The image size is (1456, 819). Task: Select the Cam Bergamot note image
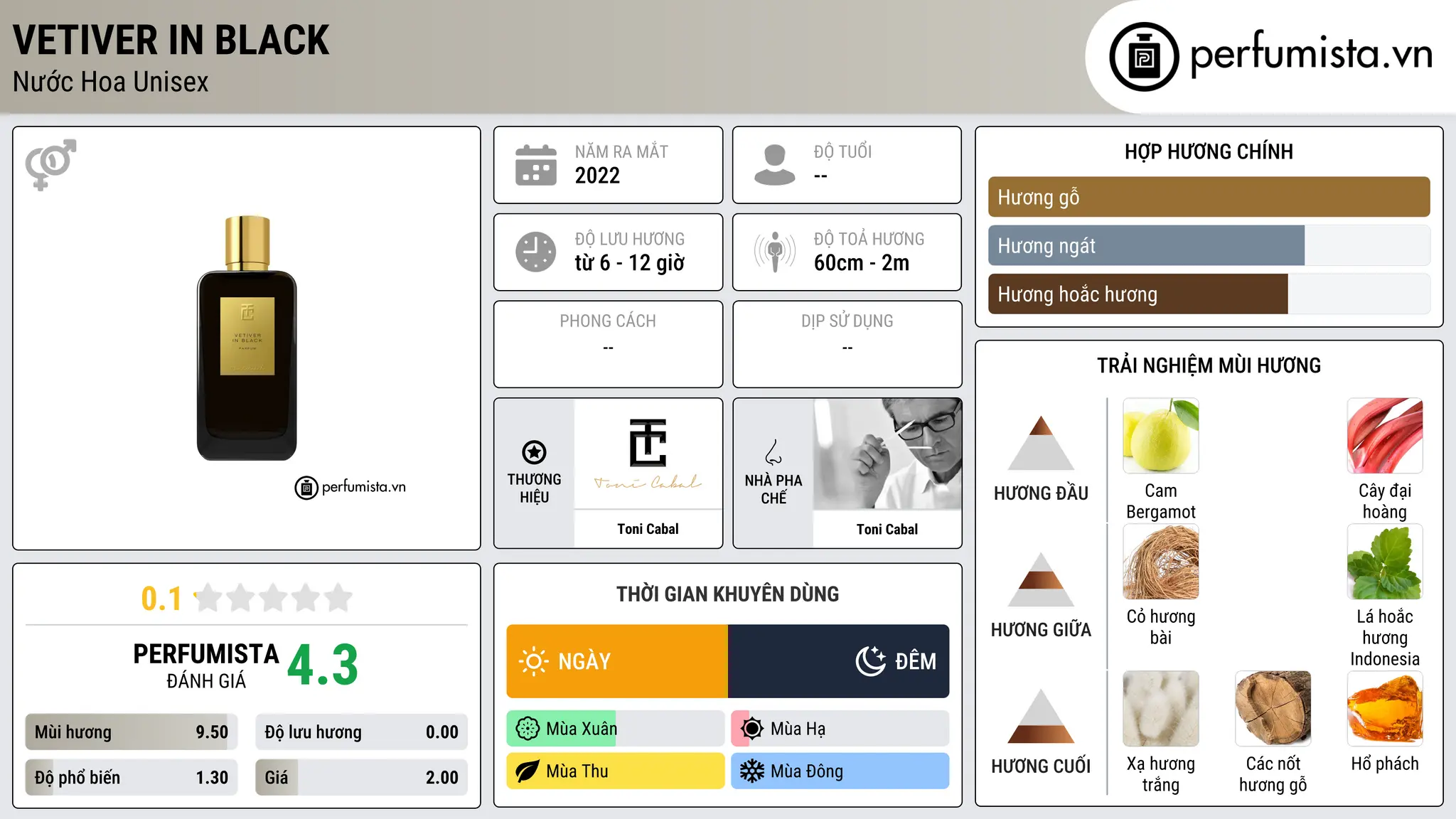[x=1161, y=435]
